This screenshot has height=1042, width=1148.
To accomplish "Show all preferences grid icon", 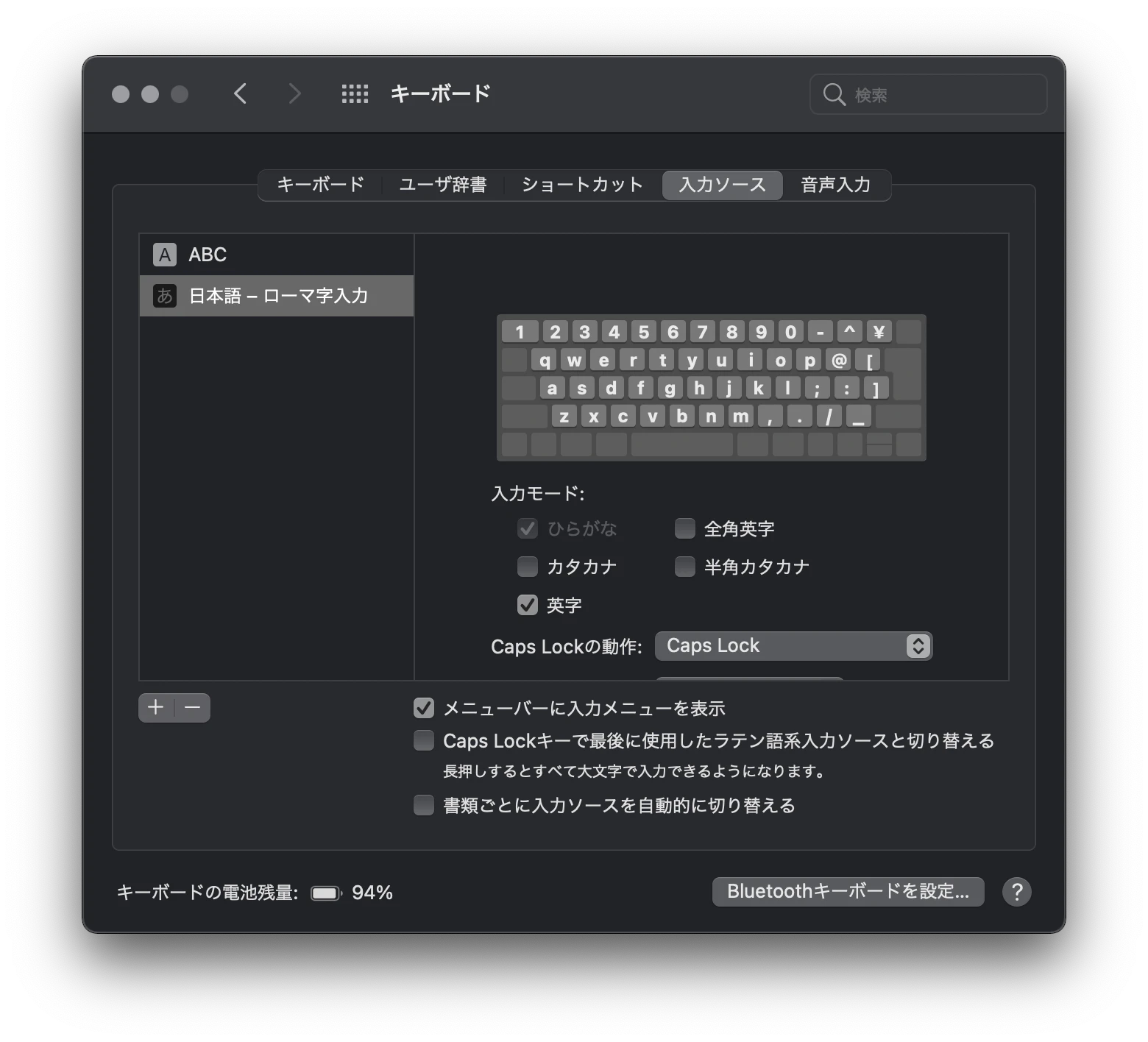I will coord(355,93).
